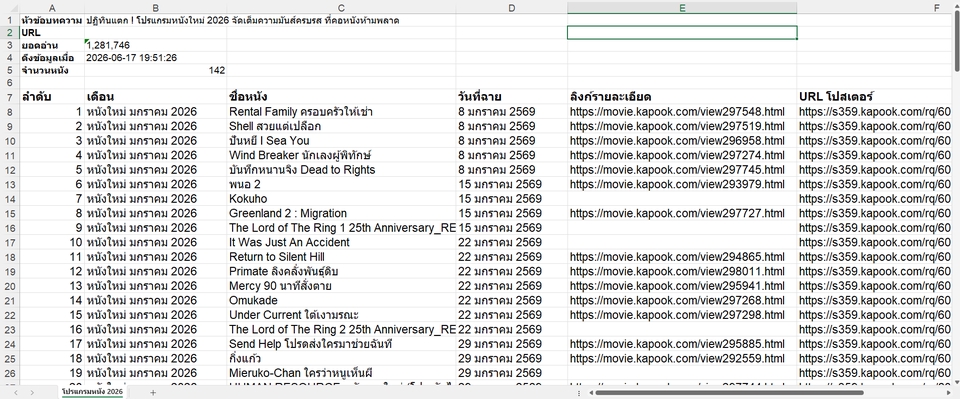Select the วันที่ฉาย header cell
The height and width of the screenshot is (399, 960).
click(511, 97)
